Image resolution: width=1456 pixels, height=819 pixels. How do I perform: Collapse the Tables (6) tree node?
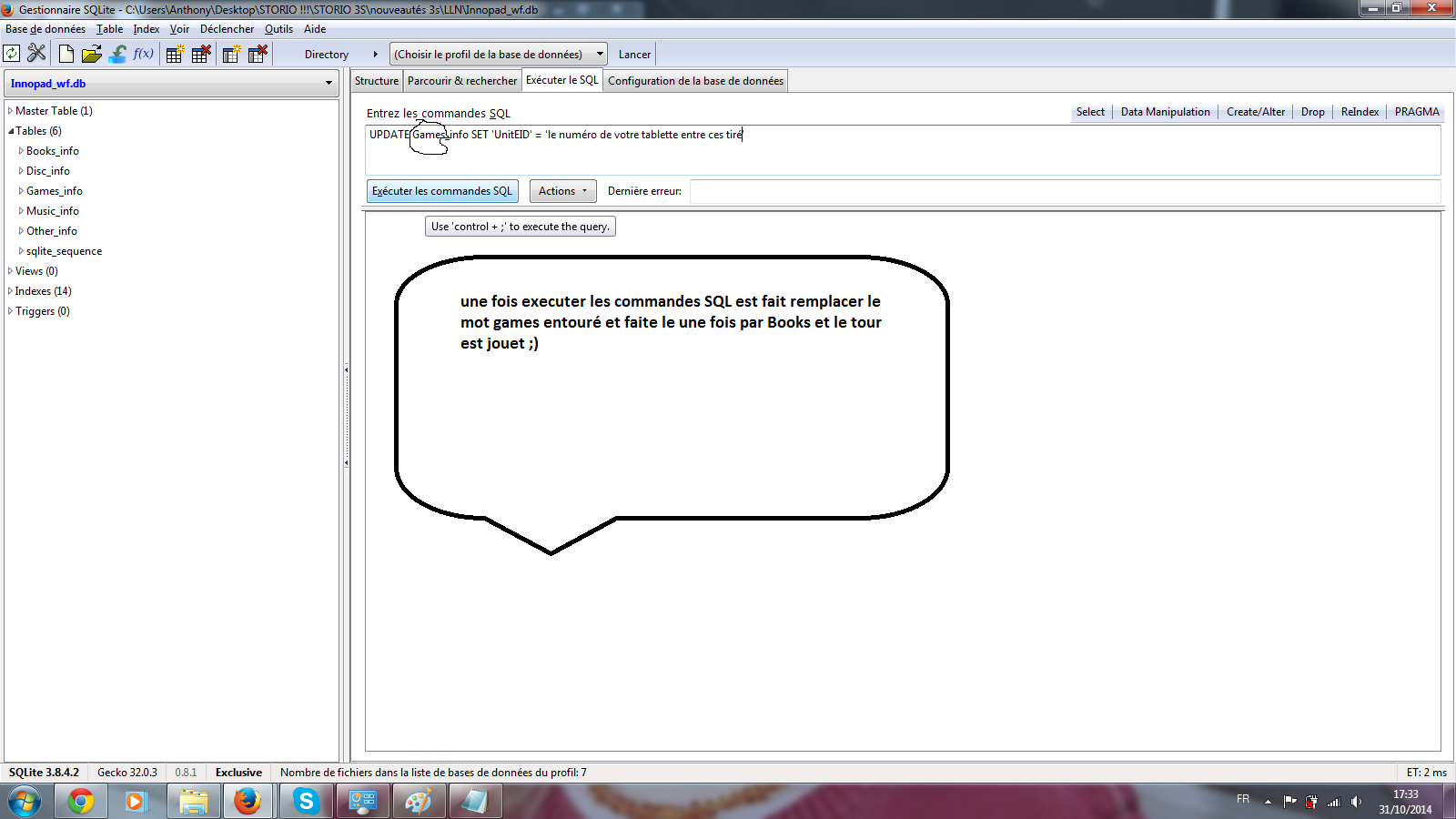tap(11, 131)
